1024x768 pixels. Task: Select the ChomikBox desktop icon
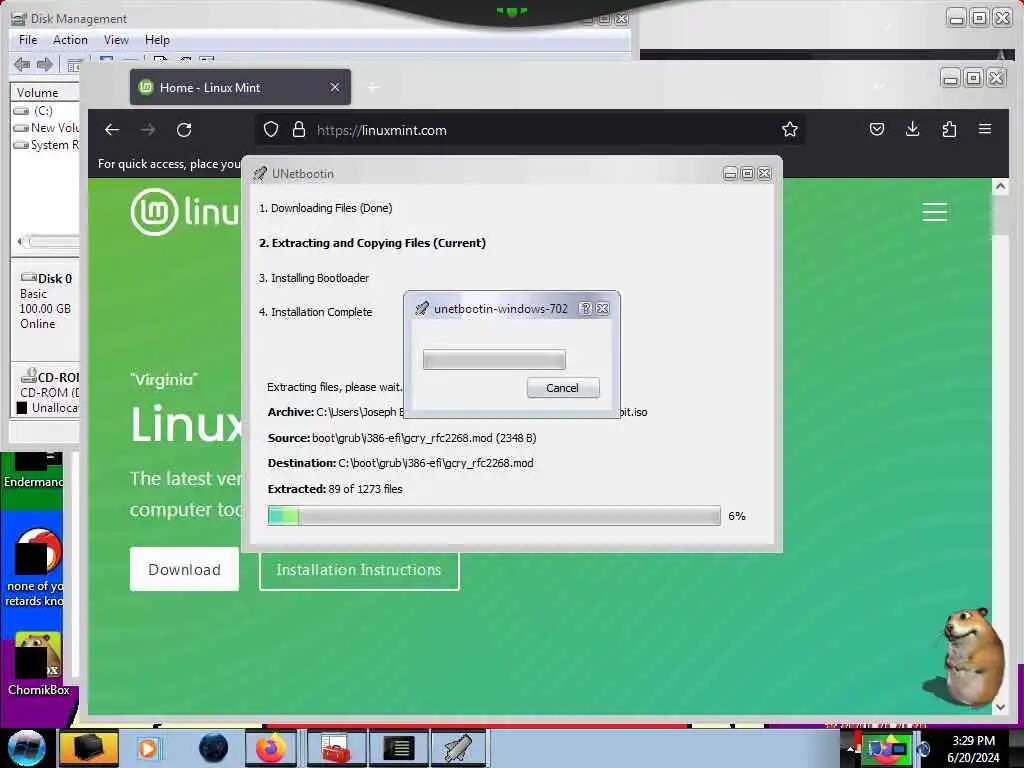pyautogui.click(x=37, y=663)
